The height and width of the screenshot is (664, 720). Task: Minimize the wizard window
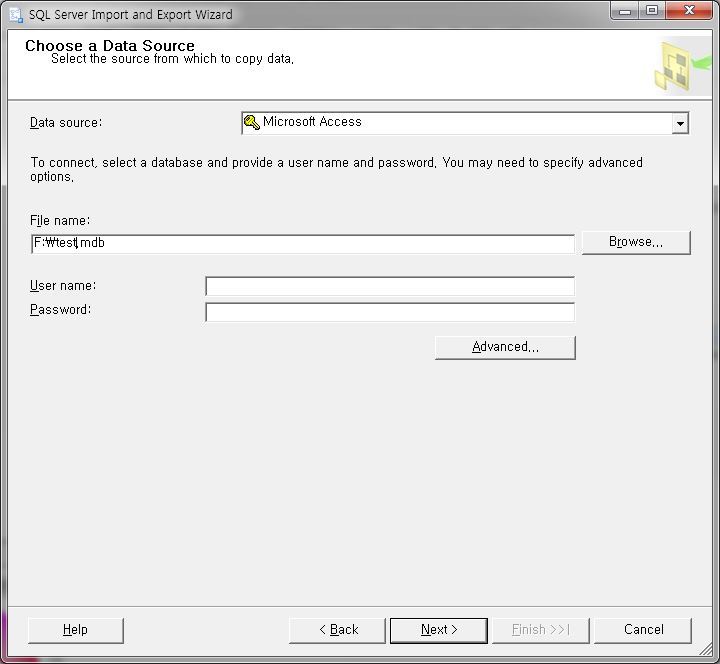[x=624, y=11]
